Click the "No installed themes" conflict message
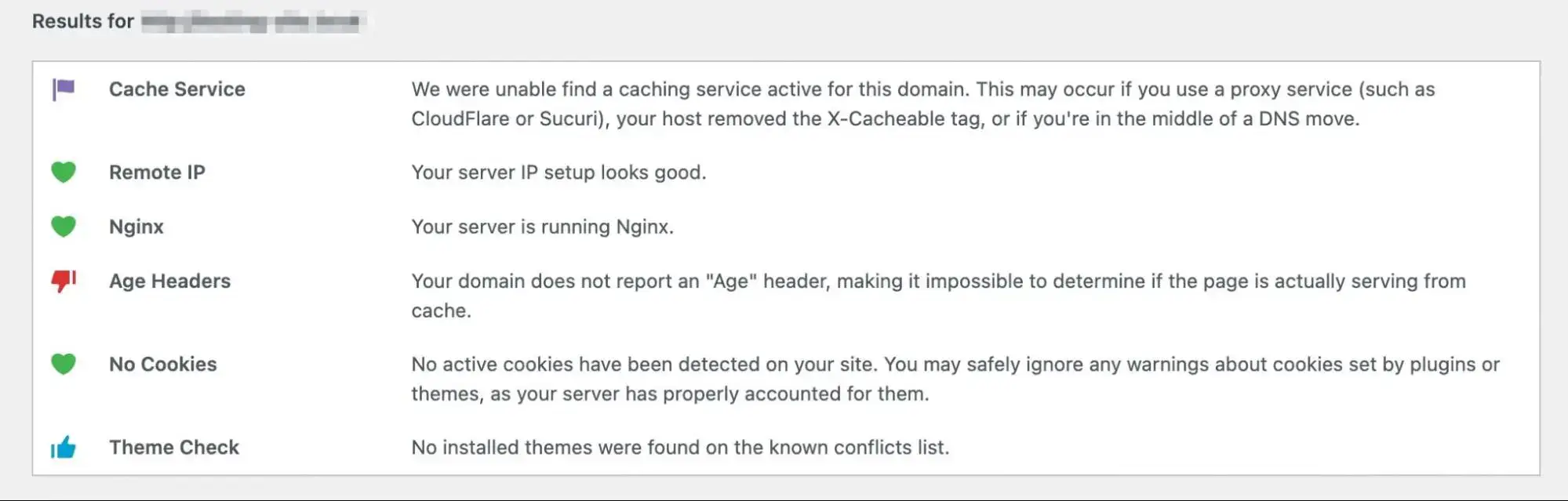The image size is (1568, 501). click(679, 448)
